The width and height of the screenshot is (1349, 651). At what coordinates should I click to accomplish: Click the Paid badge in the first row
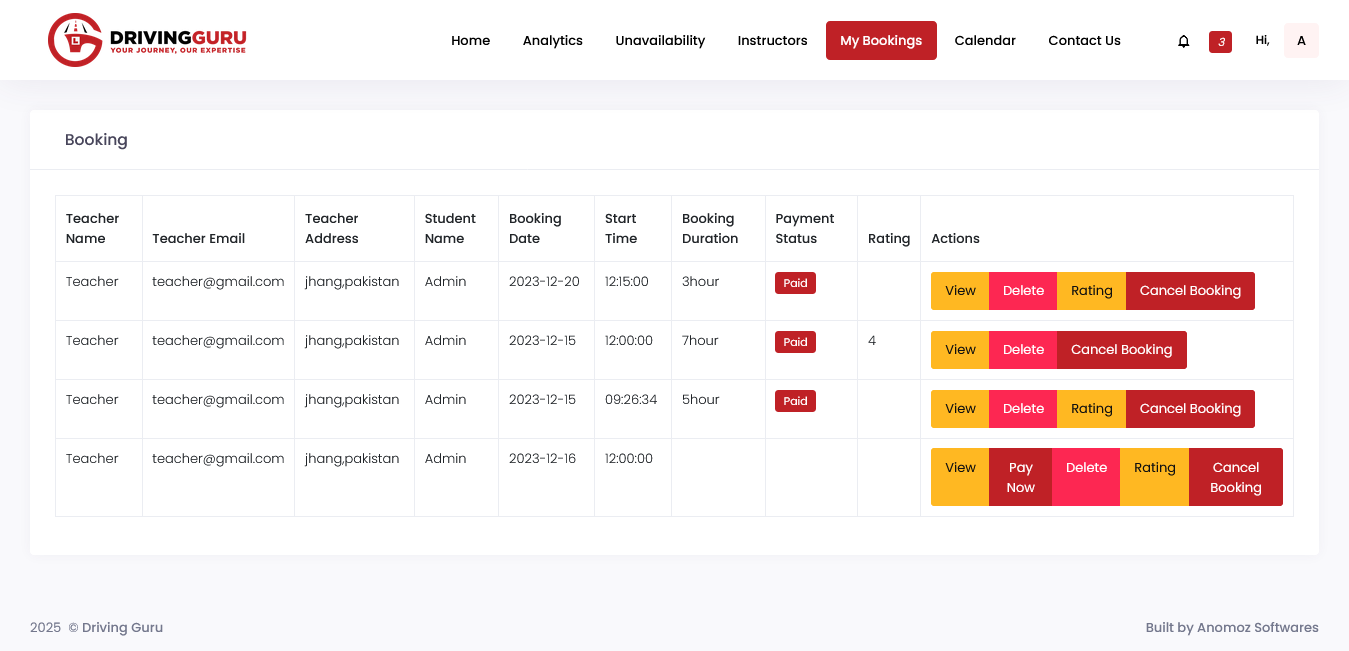point(795,283)
